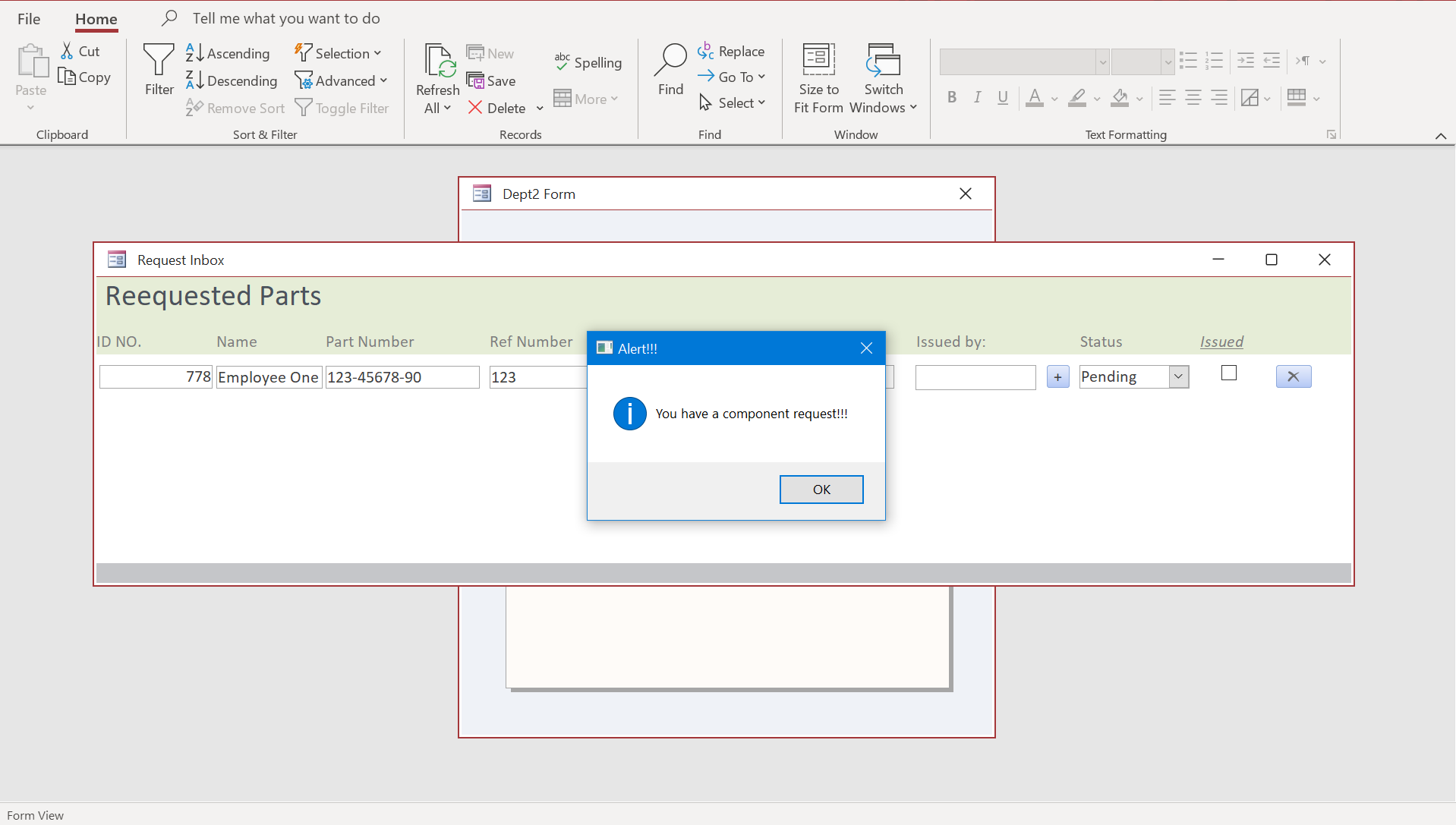Click the Cut scissors icon
1456x825 pixels.
click(x=67, y=51)
